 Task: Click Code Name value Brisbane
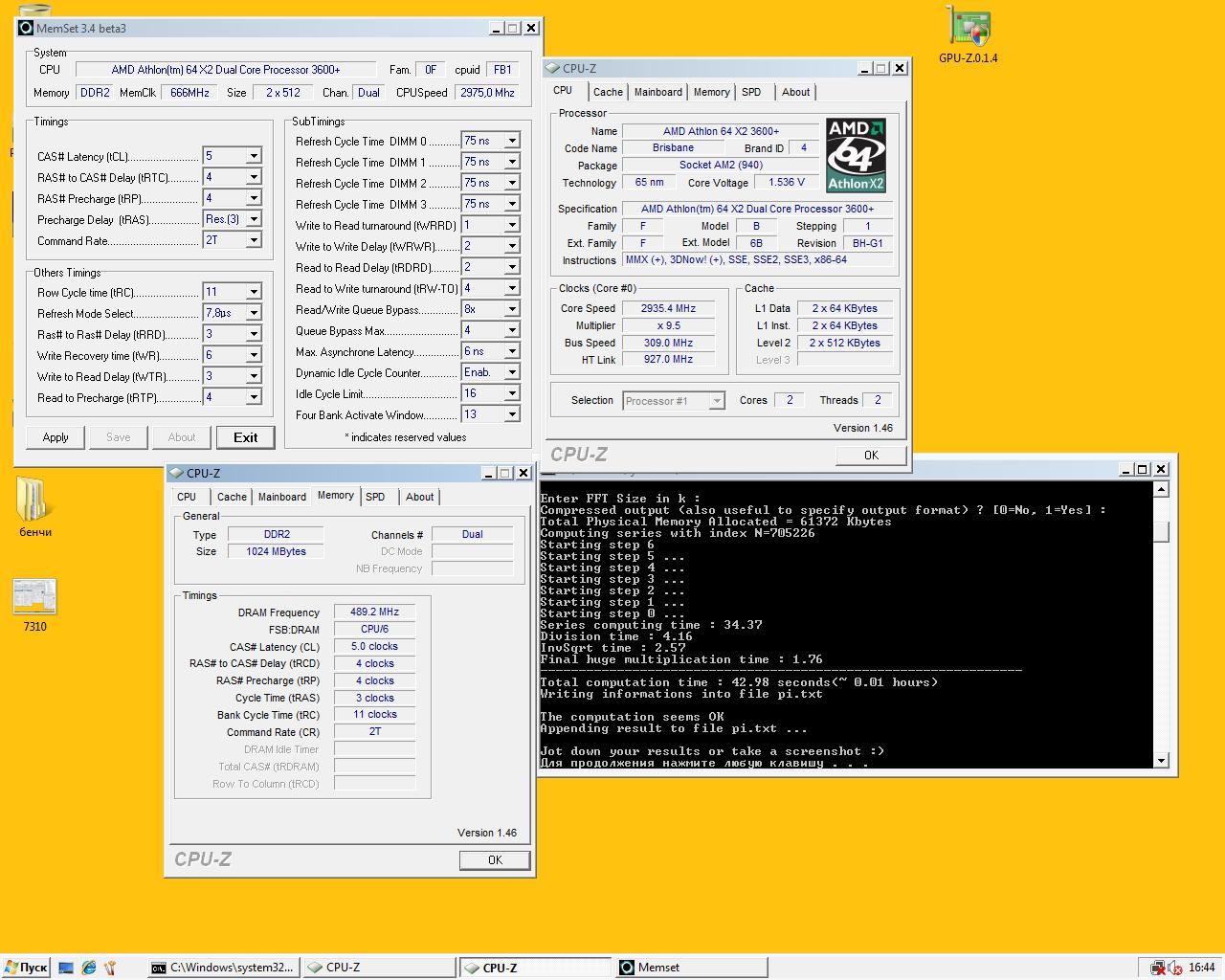(674, 147)
